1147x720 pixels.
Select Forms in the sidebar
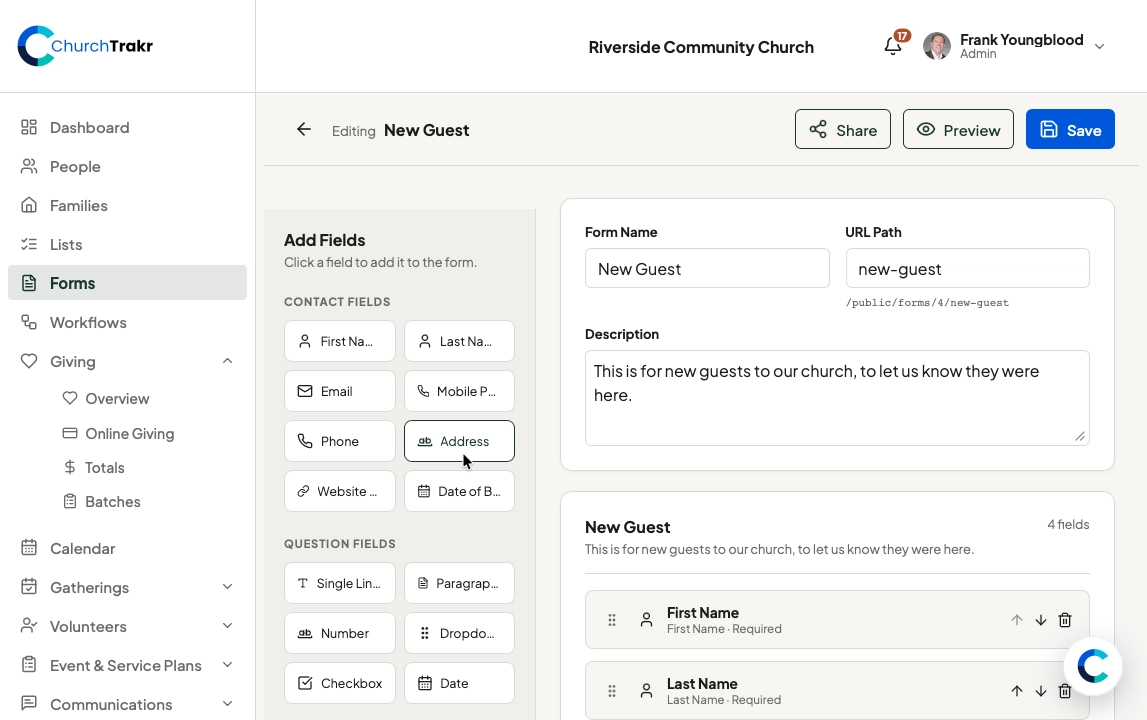click(127, 282)
